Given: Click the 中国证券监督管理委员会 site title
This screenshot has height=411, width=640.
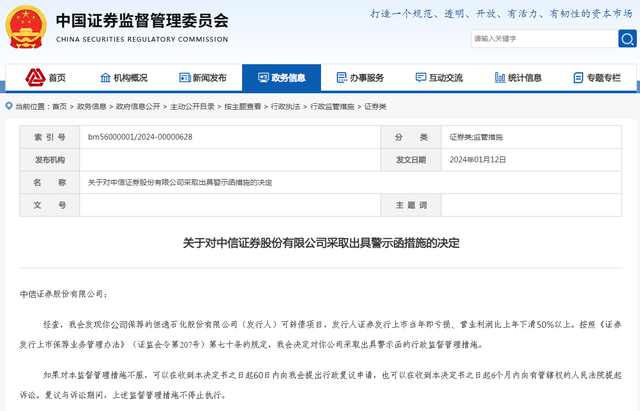Looking at the screenshot, I should click(142, 21).
